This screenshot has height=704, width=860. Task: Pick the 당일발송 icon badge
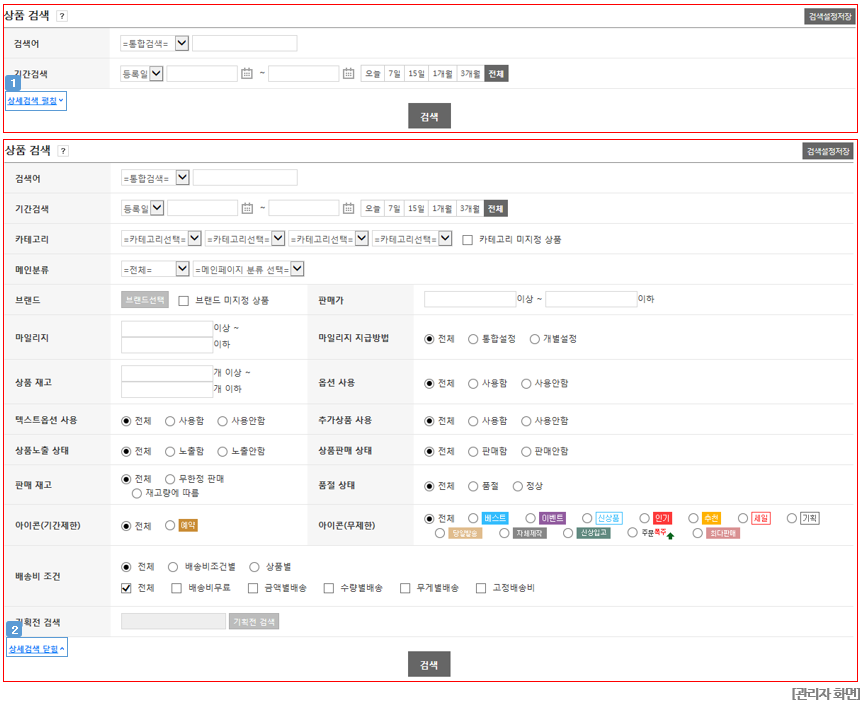click(x=465, y=533)
